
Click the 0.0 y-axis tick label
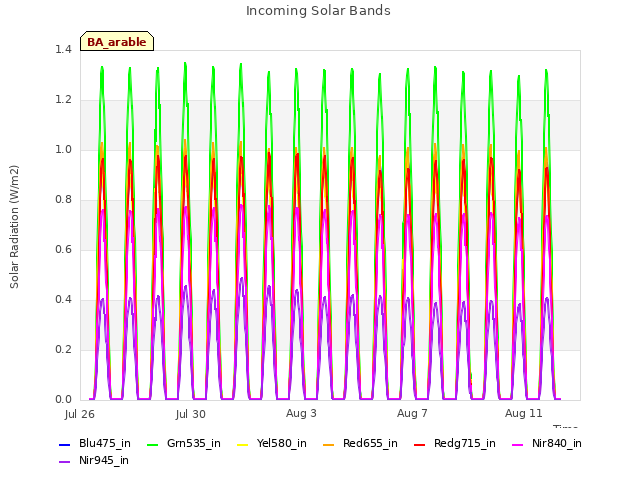63,400
